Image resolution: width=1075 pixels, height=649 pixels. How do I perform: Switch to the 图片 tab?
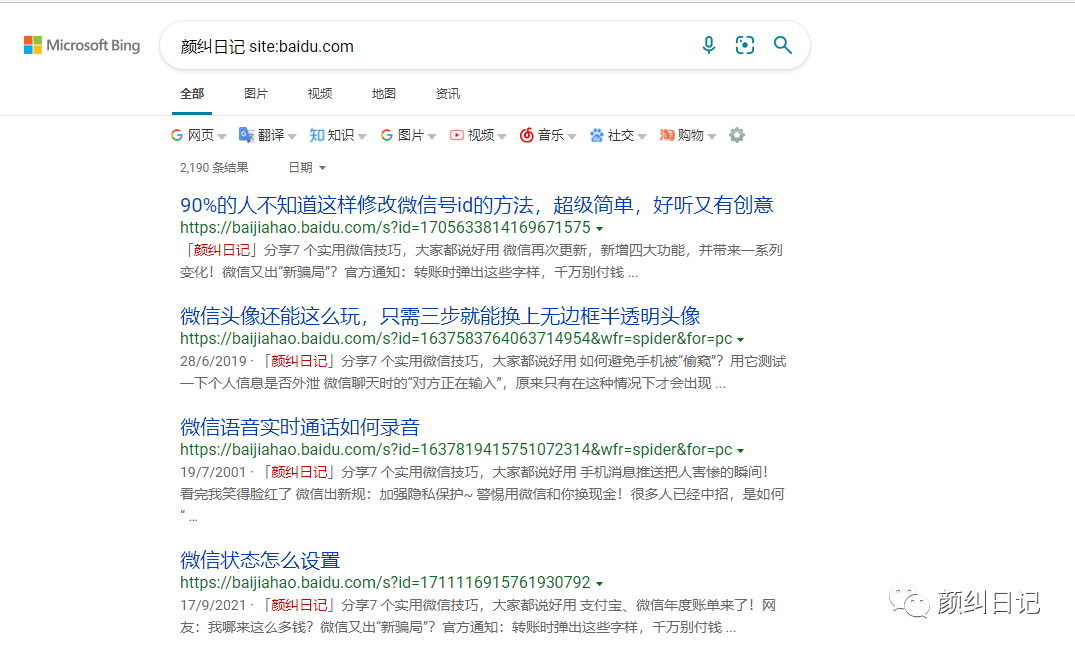pos(256,93)
